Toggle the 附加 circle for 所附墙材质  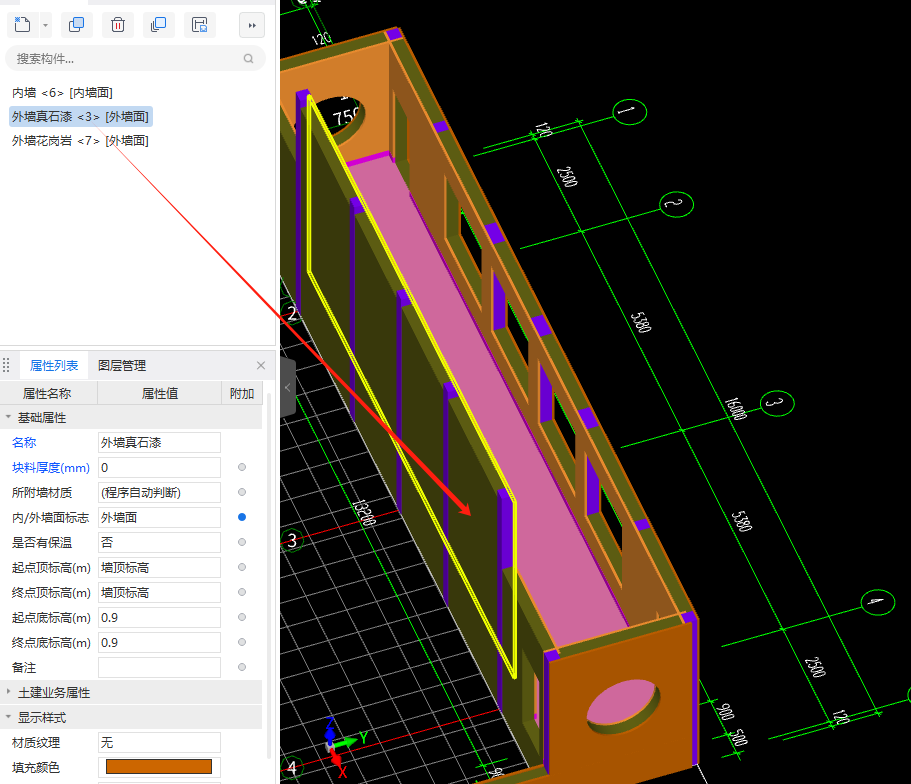coord(242,492)
